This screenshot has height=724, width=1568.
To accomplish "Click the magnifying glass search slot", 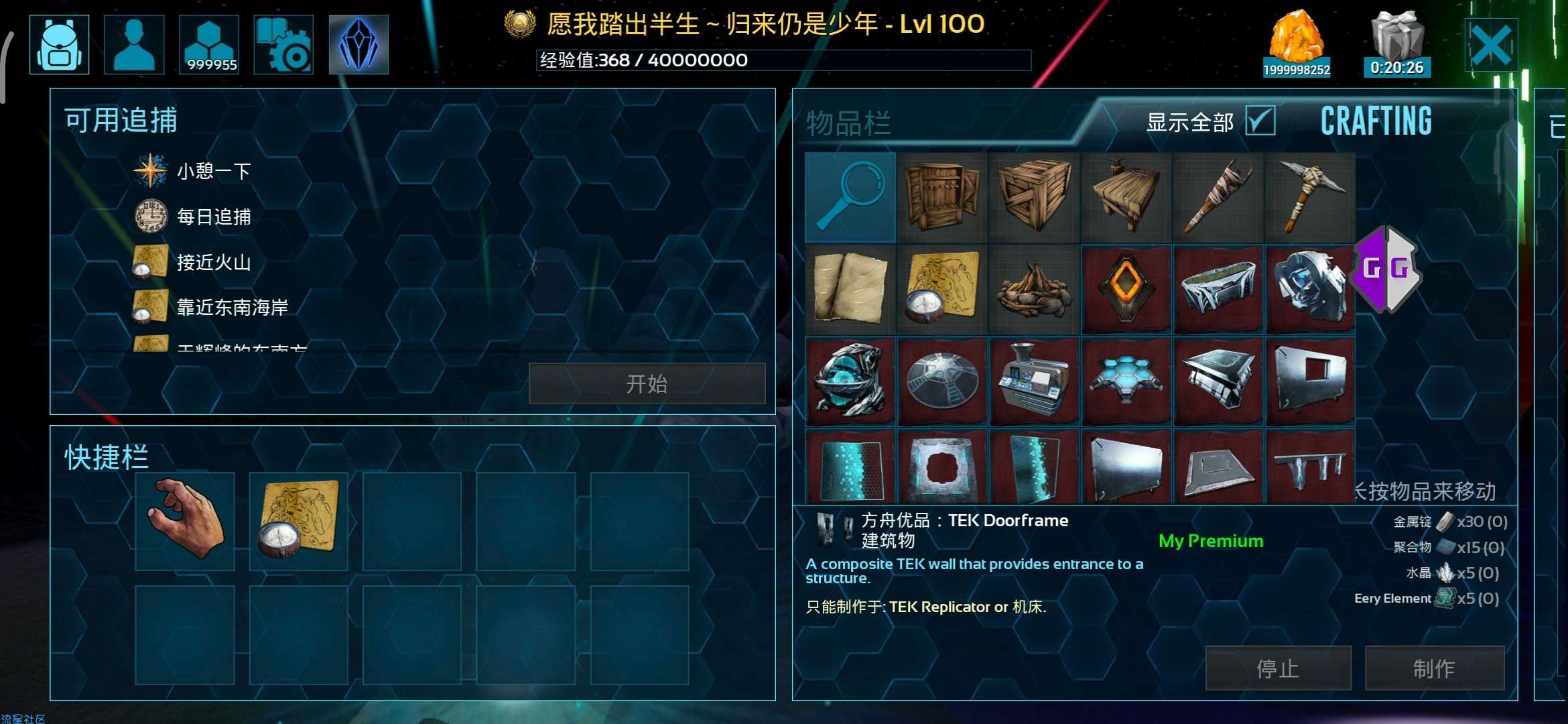I will [850, 197].
